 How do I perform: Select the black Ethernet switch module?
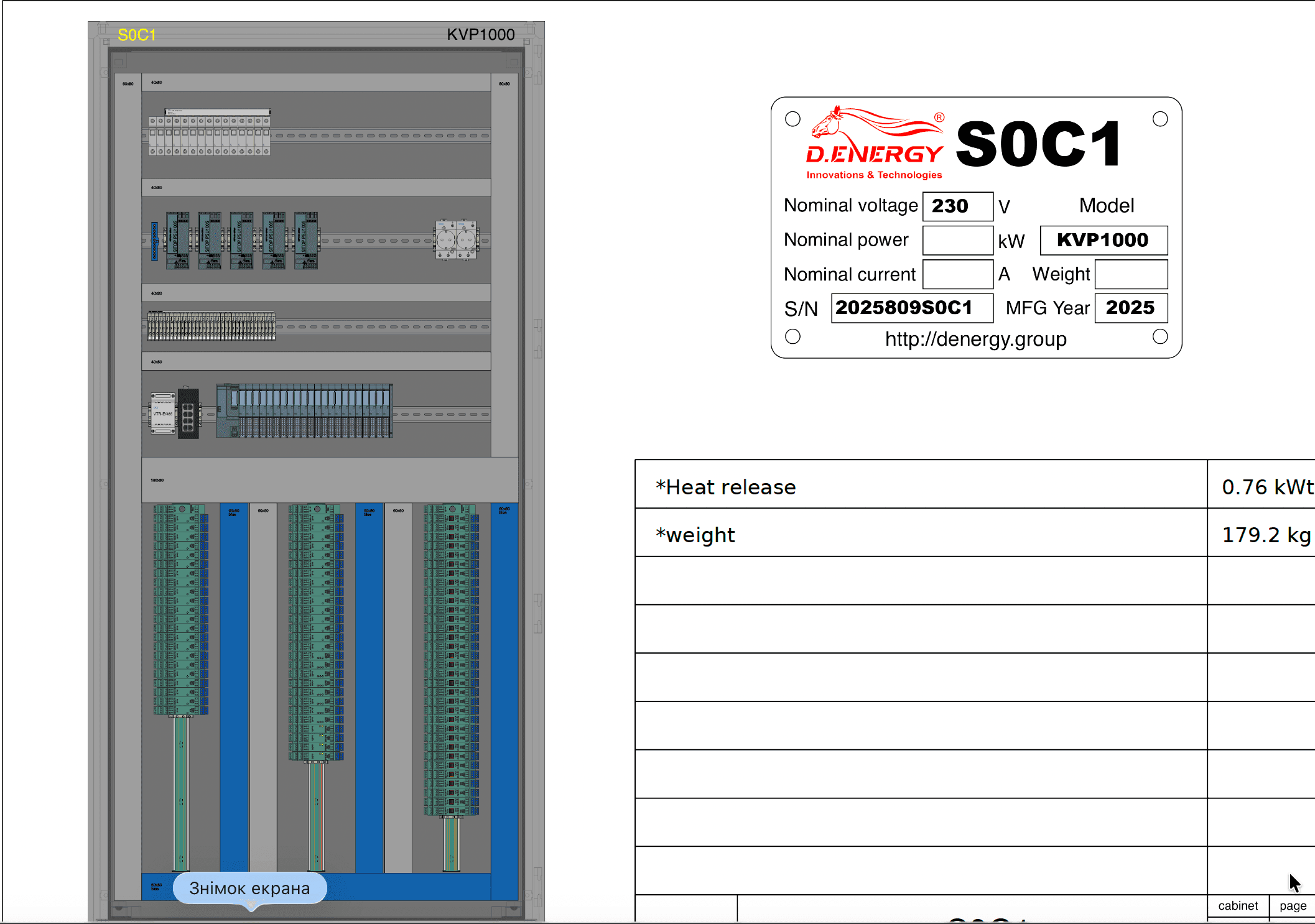[188, 413]
